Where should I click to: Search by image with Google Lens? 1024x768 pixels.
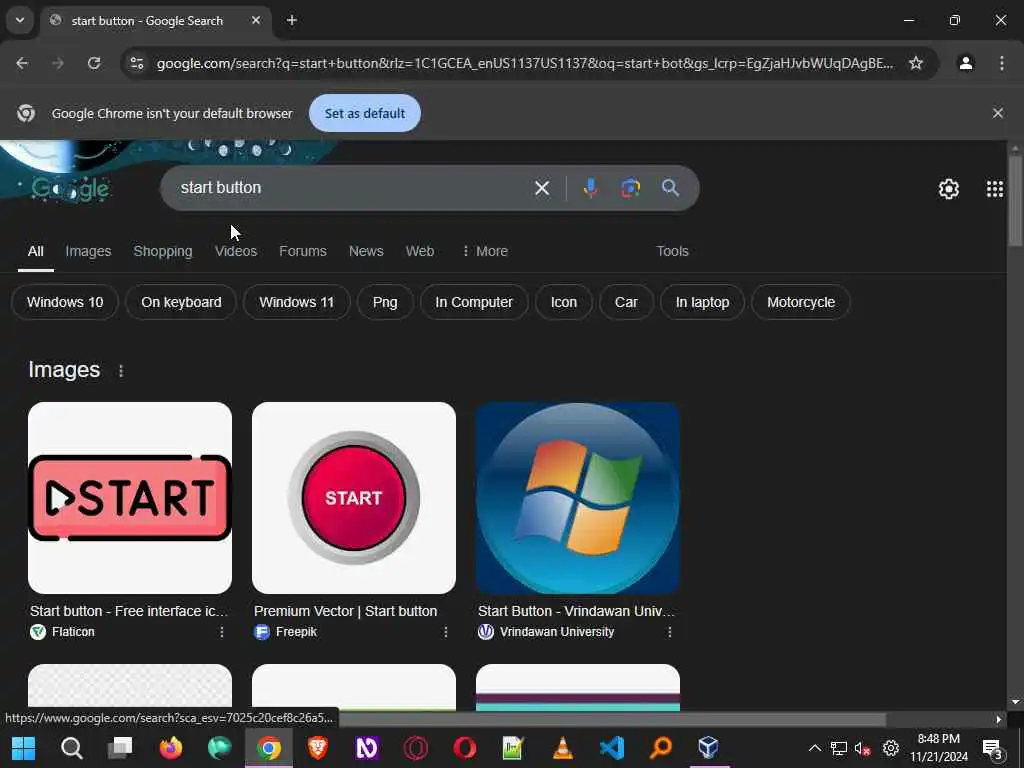[630, 188]
